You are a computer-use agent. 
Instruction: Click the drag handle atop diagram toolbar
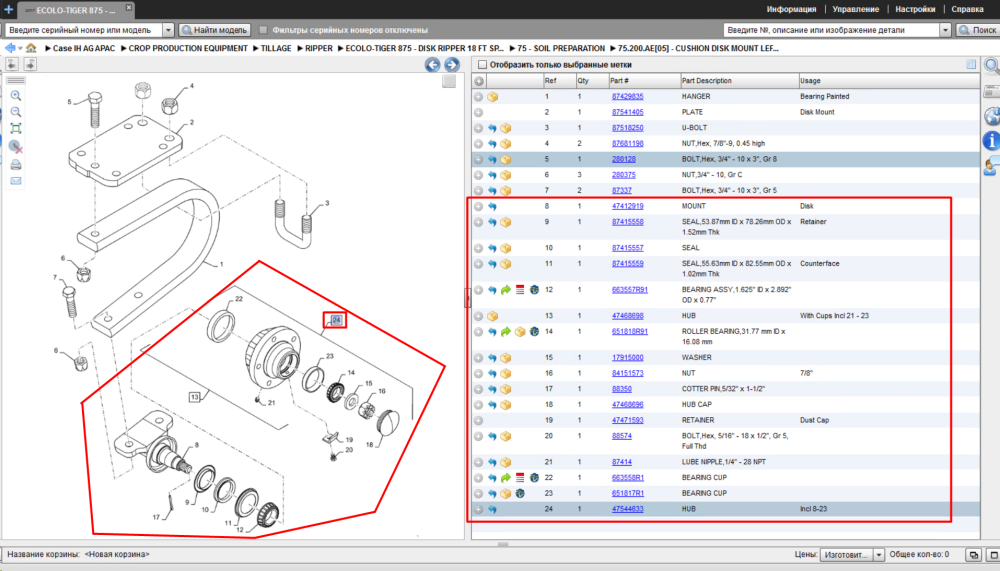[16, 80]
